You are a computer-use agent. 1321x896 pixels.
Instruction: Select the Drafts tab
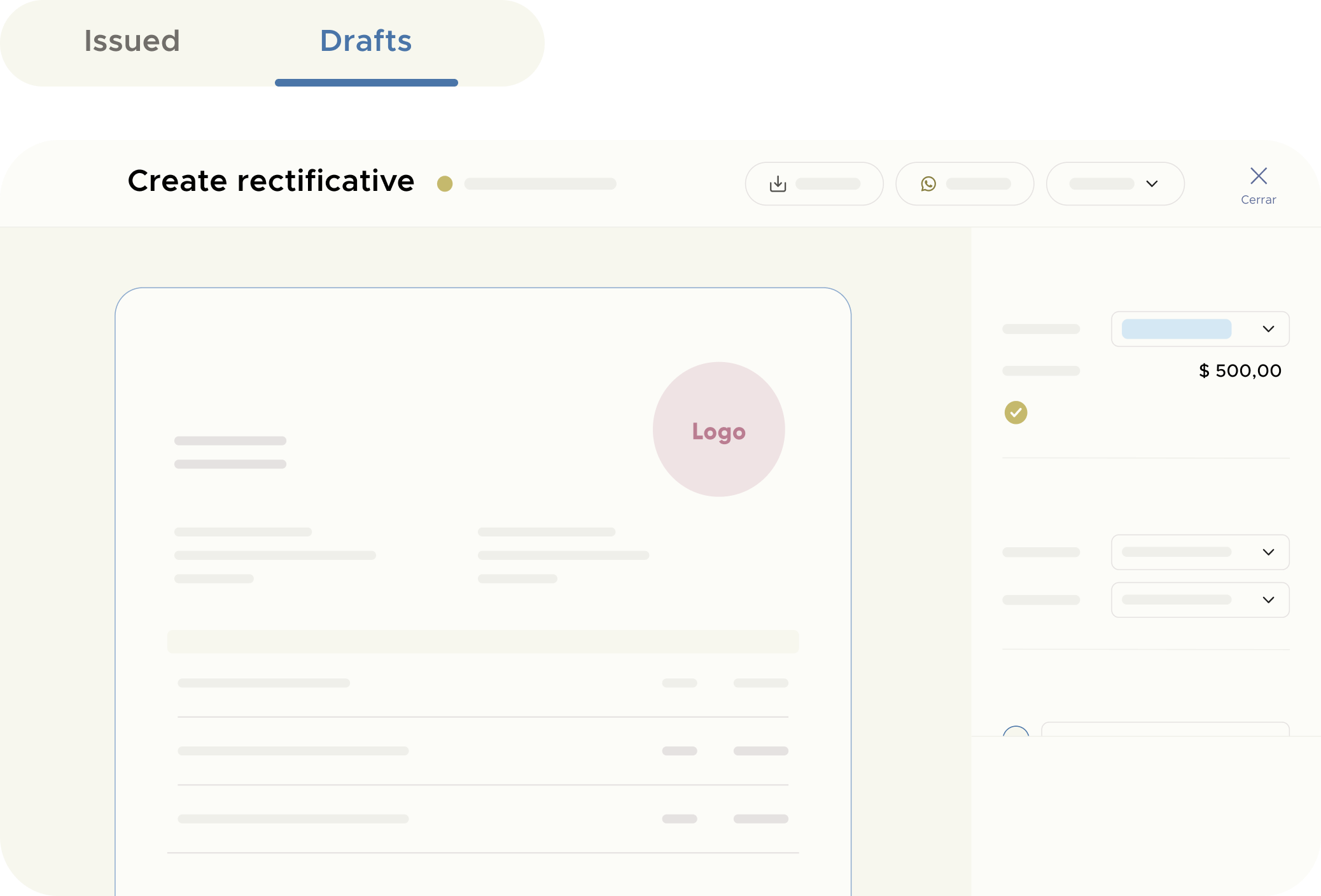tap(365, 41)
